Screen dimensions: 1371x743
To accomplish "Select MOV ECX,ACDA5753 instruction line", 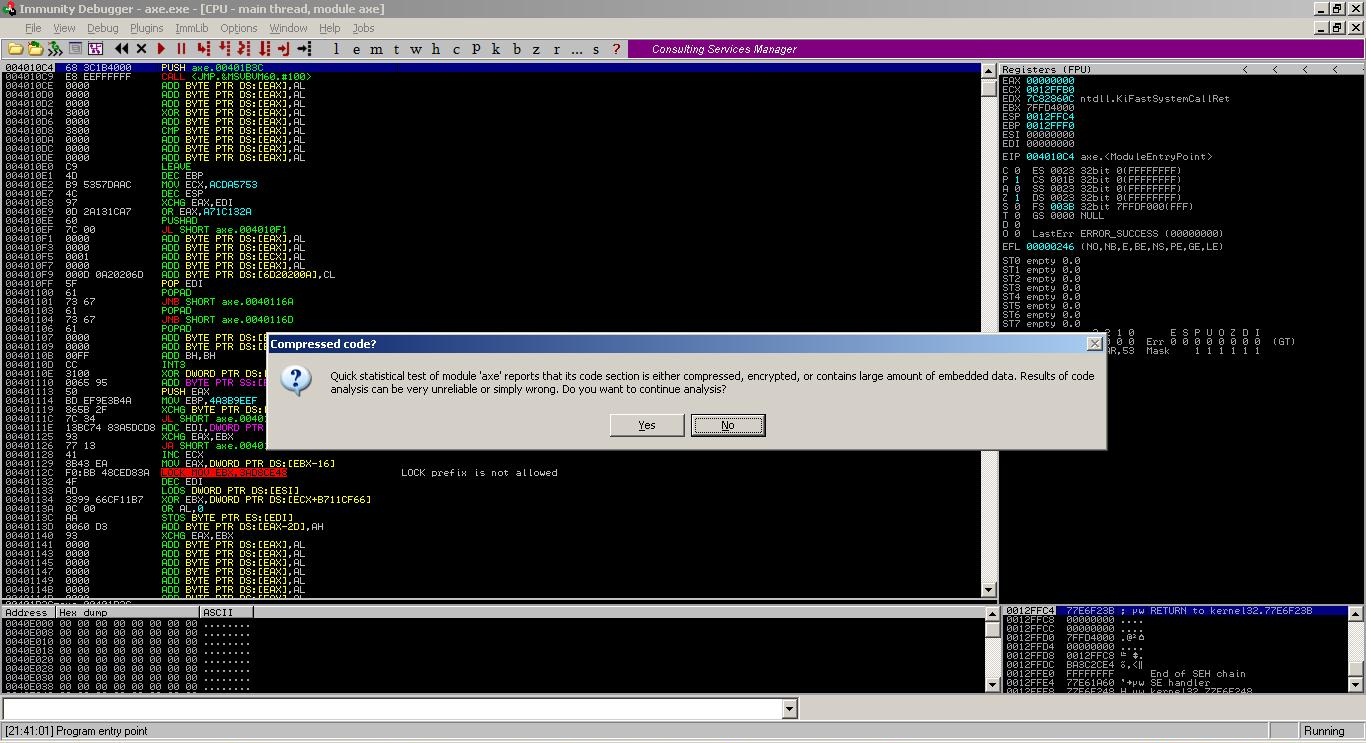I will [x=490, y=185].
